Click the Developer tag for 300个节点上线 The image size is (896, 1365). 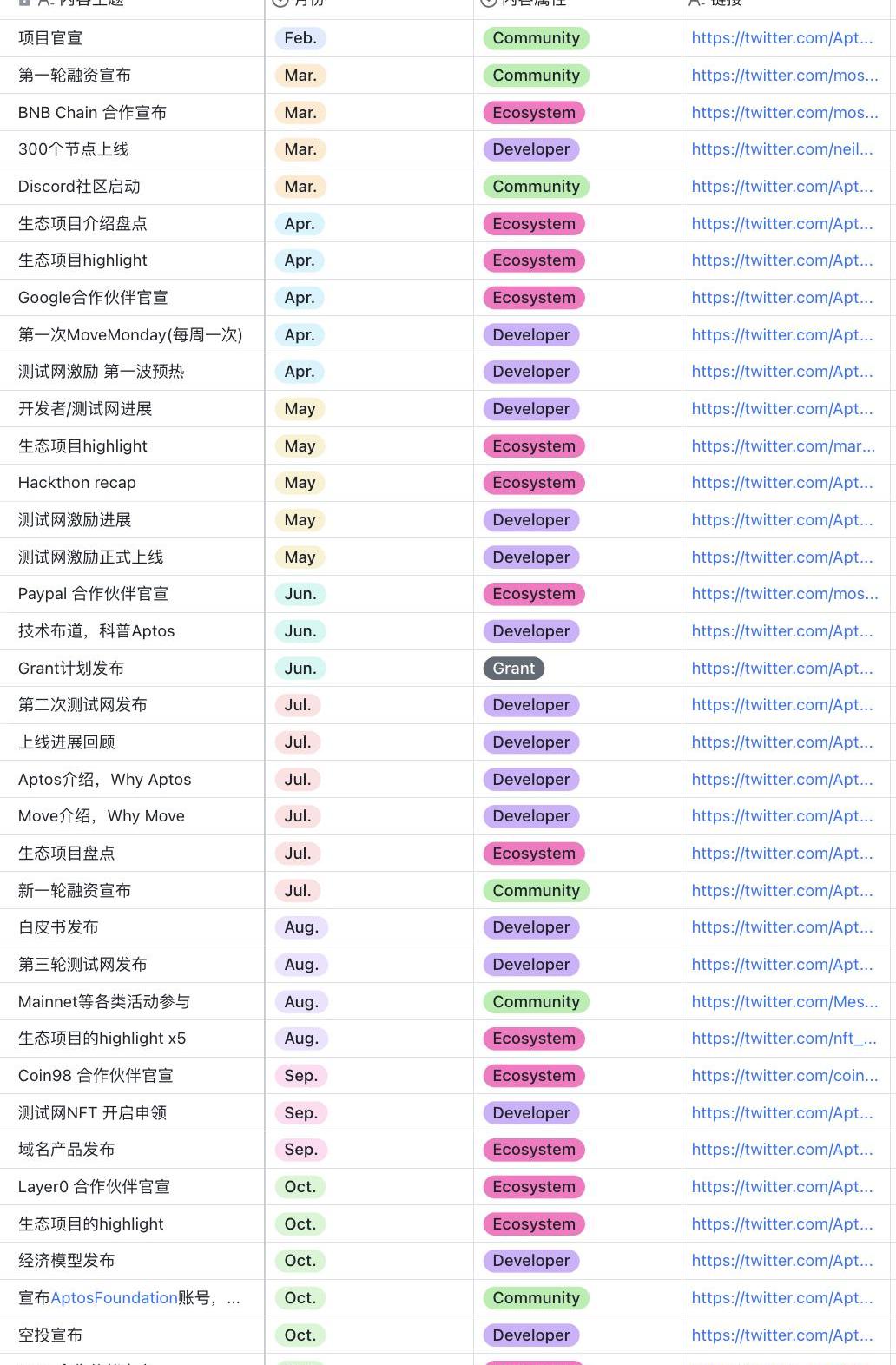tap(531, 149)
